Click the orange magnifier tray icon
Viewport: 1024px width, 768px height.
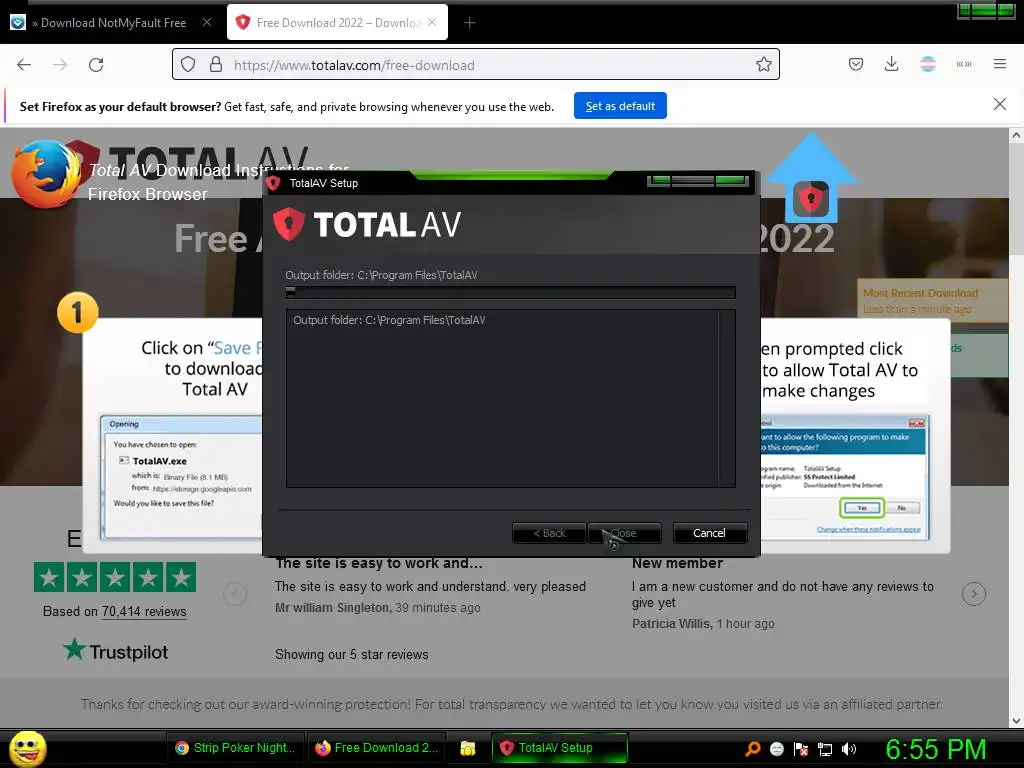click(x=752, y=749)
